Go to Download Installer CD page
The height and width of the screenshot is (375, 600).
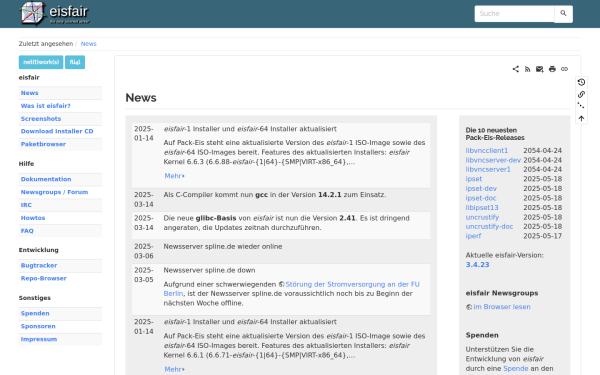tap(57, 131)
